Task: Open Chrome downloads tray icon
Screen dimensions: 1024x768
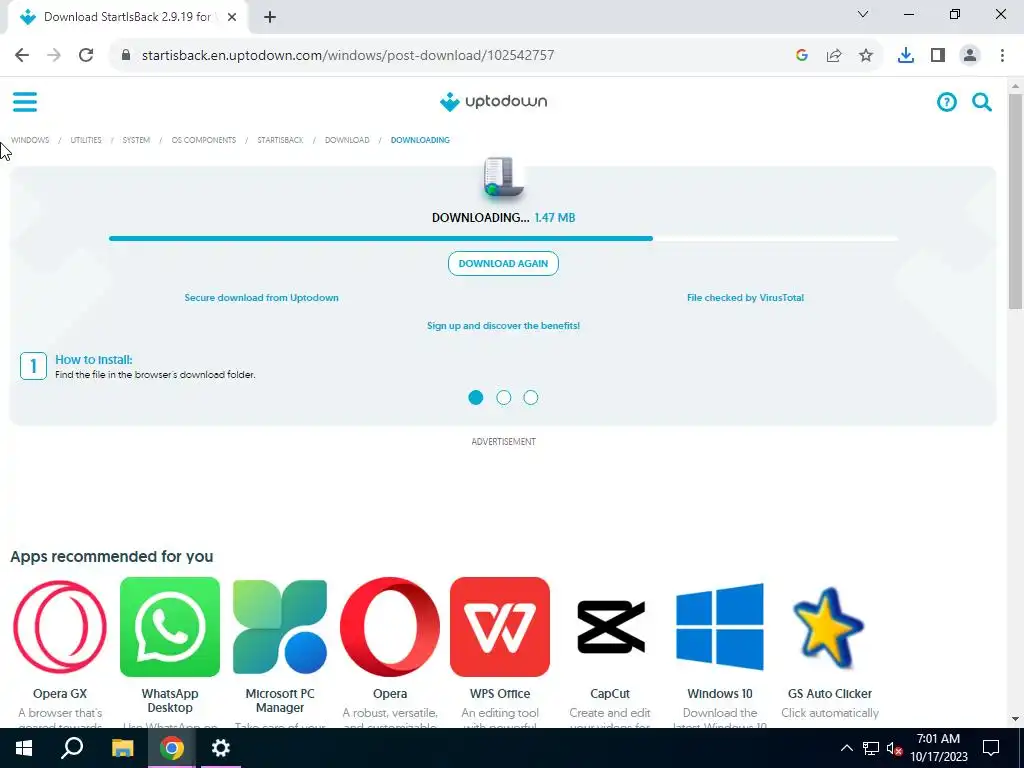Action: click(x=905, y=55)
